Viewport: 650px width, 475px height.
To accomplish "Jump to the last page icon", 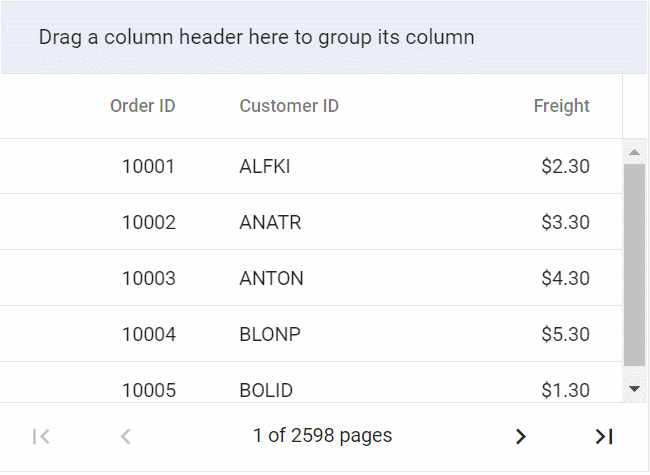I will [x=604, y=436].
